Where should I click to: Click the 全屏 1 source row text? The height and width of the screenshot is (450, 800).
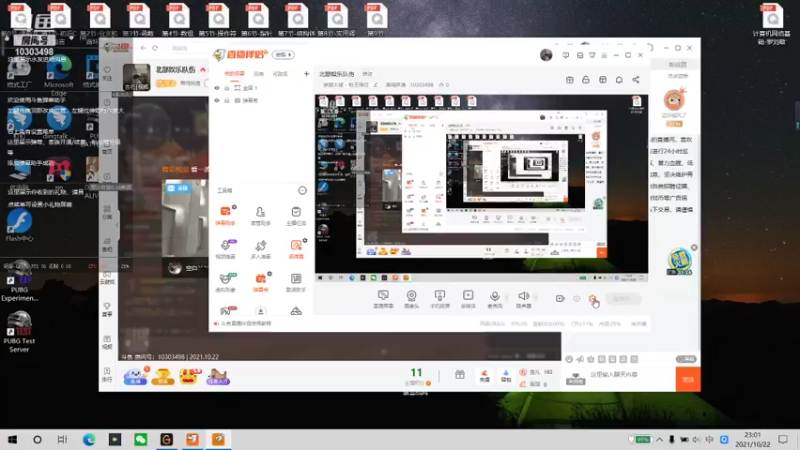250,88
